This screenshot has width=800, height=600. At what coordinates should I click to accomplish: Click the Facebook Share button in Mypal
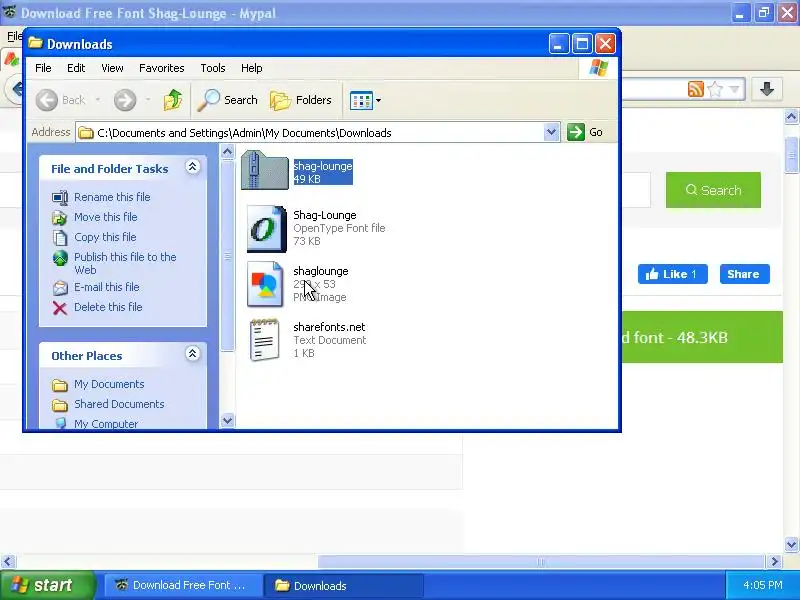pos(744,274)
